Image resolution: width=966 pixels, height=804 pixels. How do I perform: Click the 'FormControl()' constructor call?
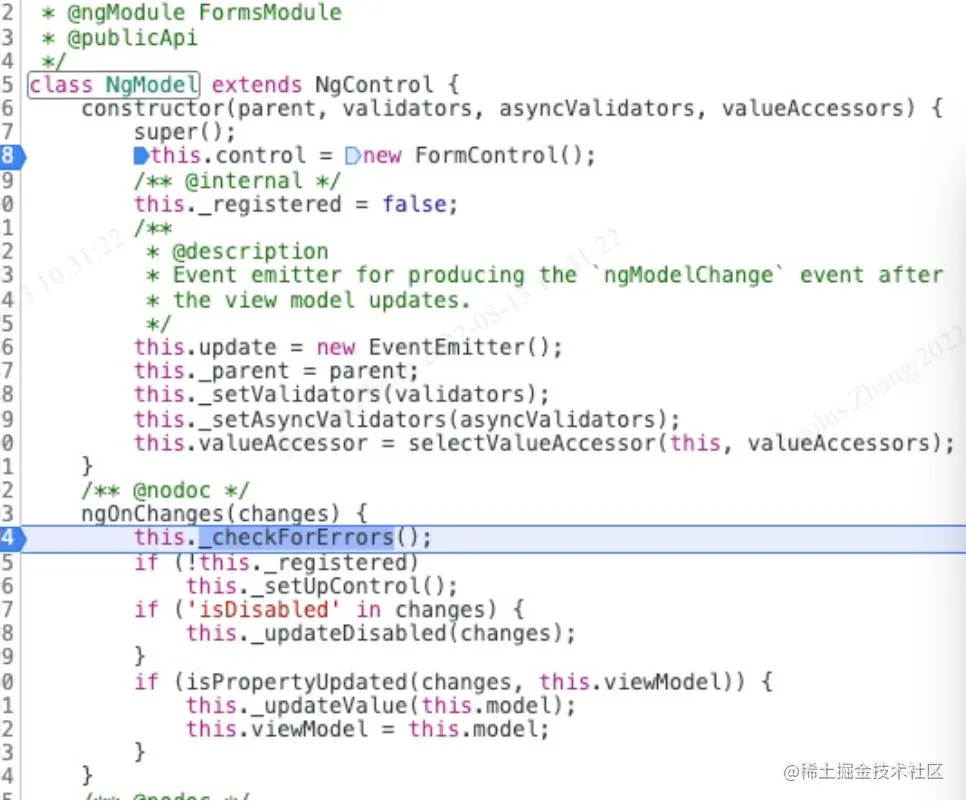point(498,156)
